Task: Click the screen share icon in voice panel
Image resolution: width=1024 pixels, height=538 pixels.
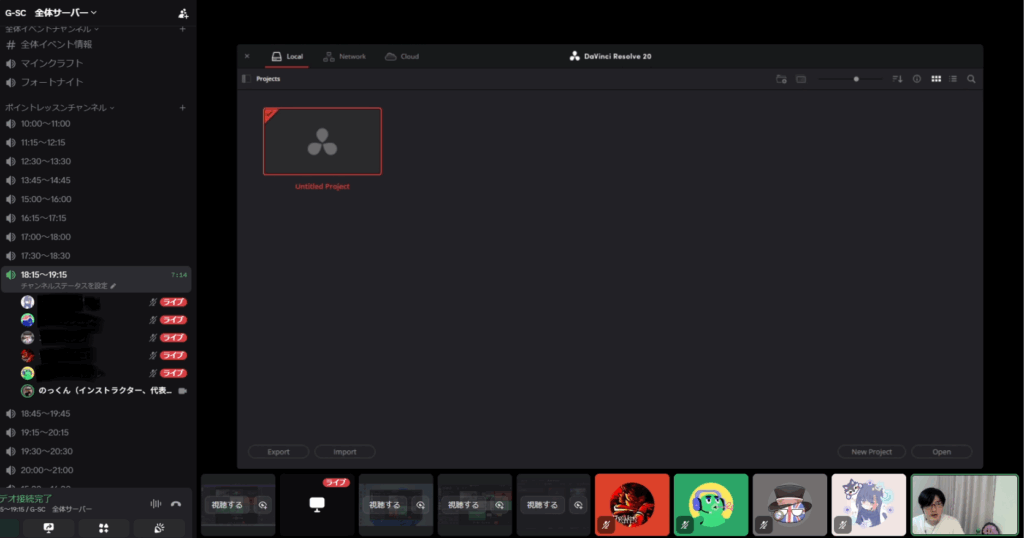Action: click(49, 528)
